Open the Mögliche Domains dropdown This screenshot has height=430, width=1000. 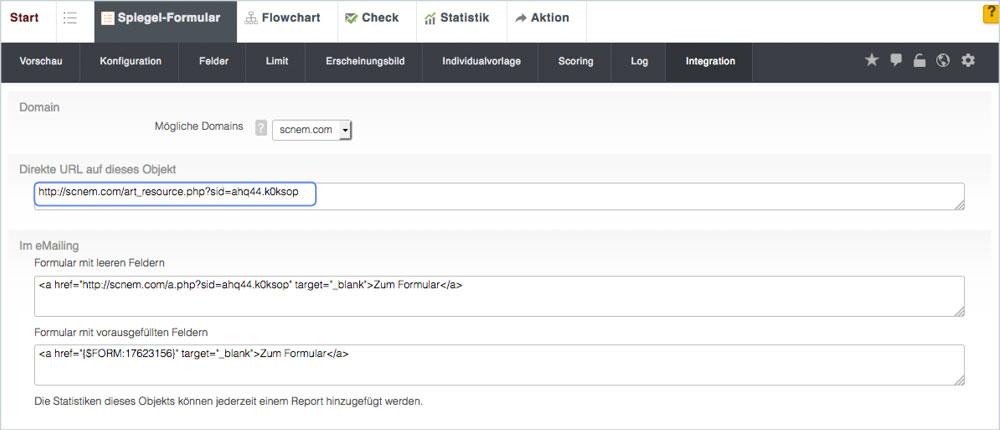[x=312, y=129]
